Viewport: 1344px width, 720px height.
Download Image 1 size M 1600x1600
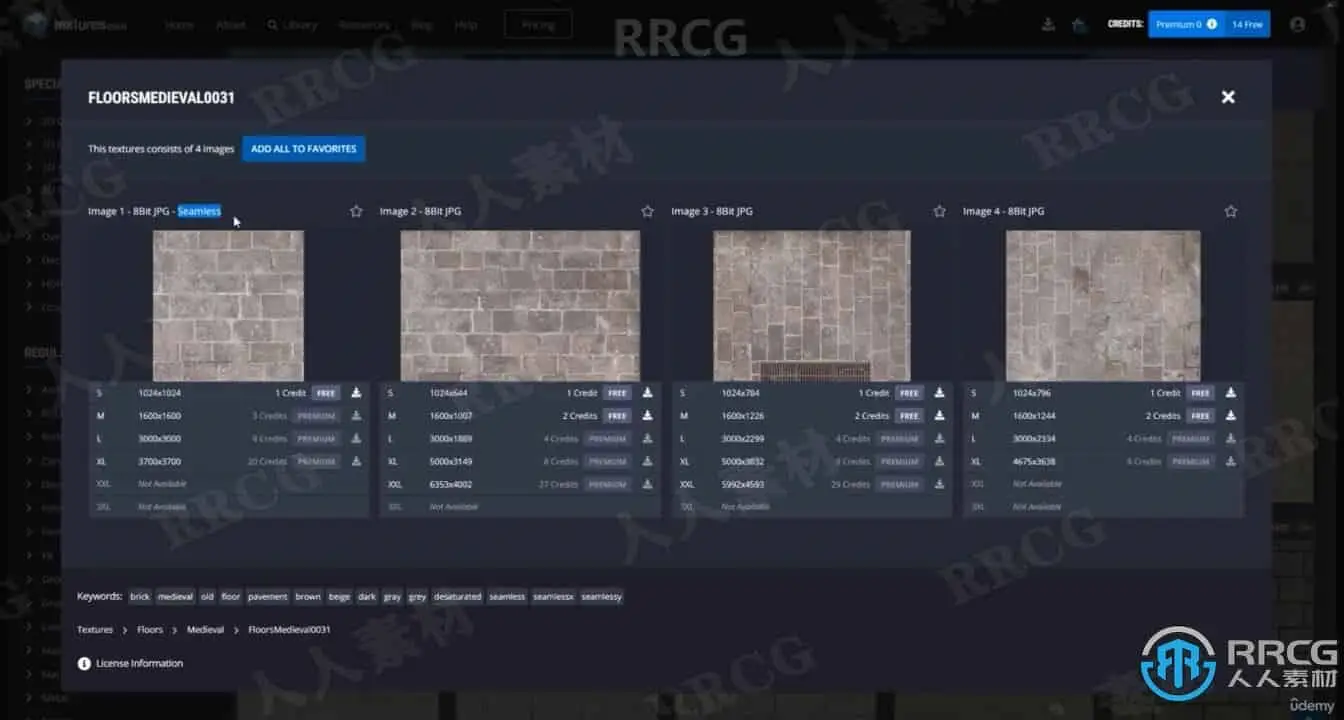point(356,416)
